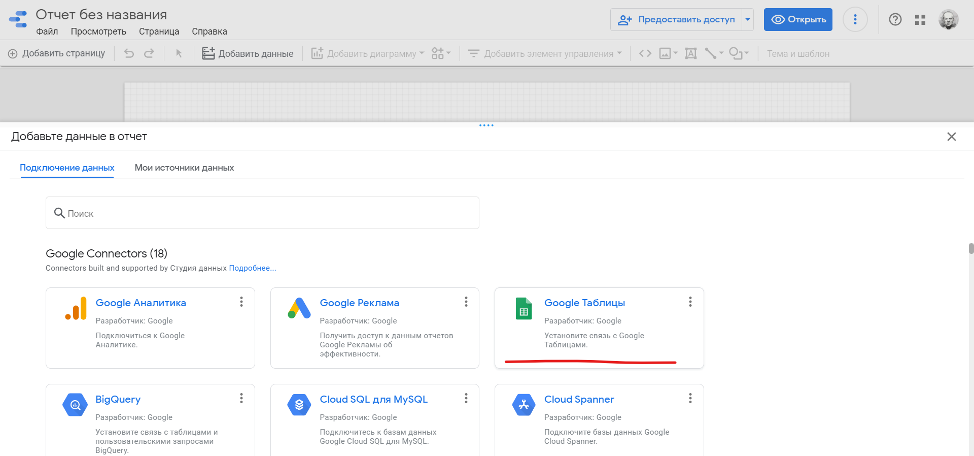Click the Data Studio logo icon
This screenshot has height=456, width=974.
18,19
